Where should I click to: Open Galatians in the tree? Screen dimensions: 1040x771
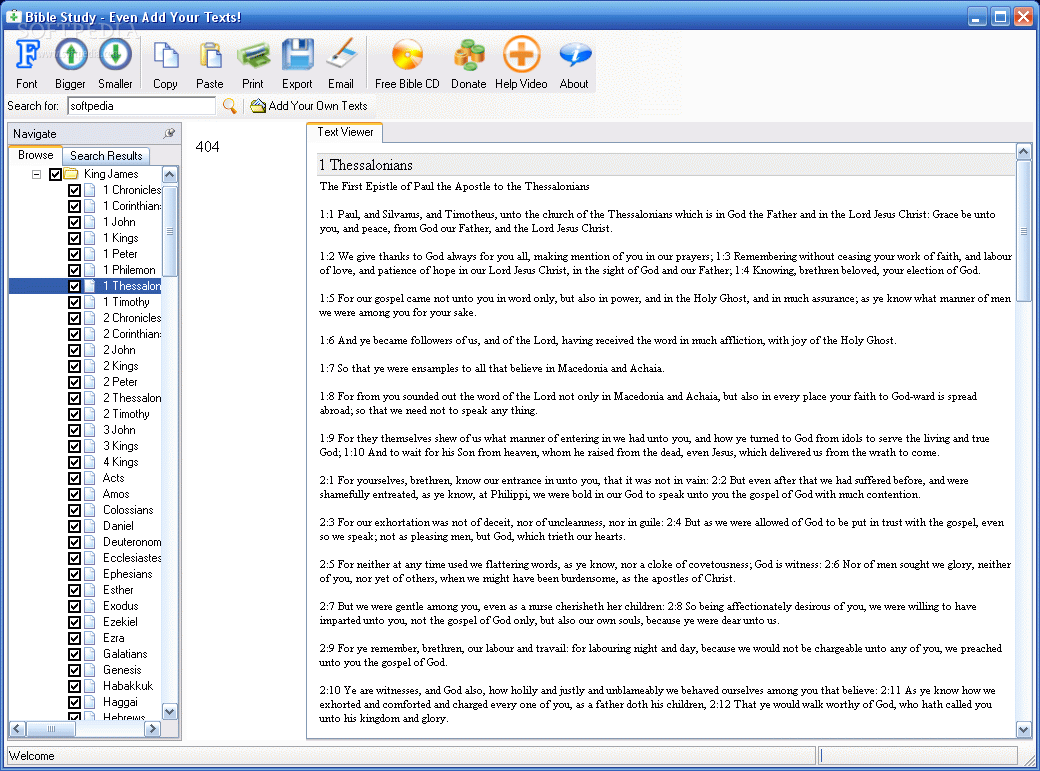pos(125,654)
